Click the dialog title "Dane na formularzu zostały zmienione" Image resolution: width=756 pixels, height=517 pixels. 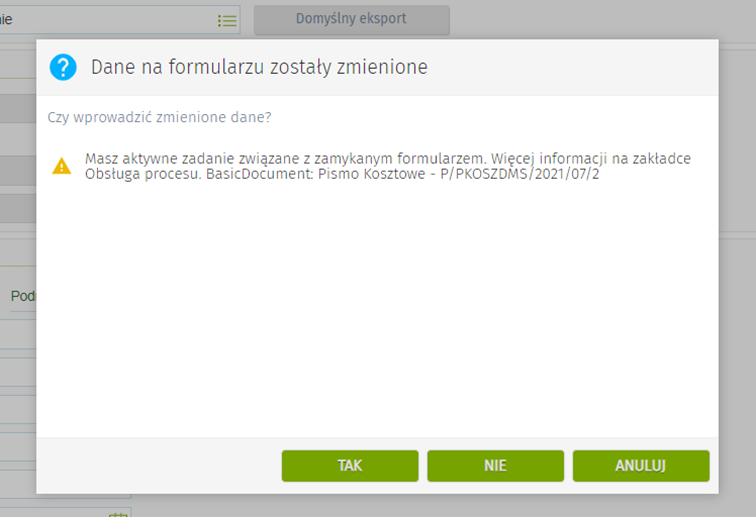point(259,67)
